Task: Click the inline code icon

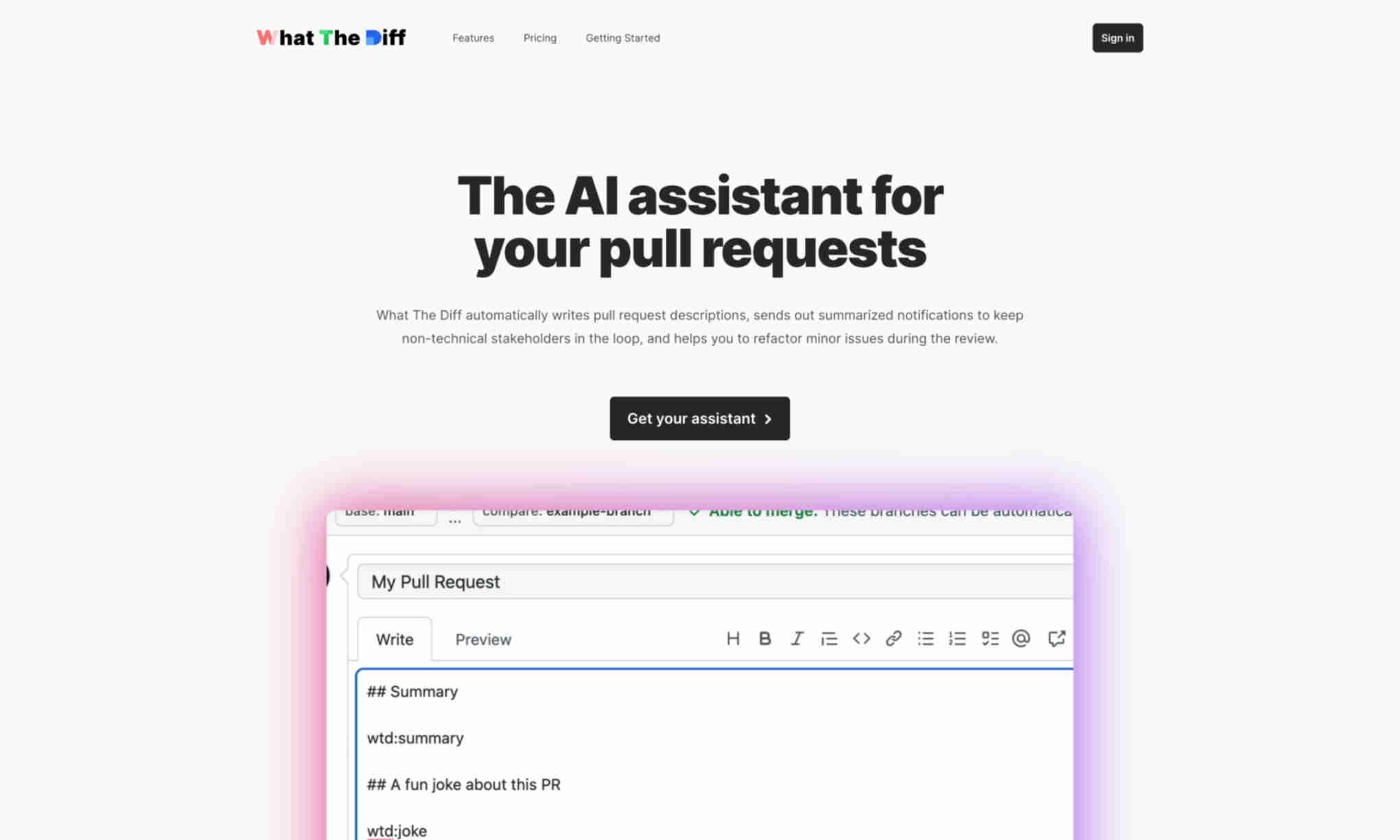Action: pos(861,639)
